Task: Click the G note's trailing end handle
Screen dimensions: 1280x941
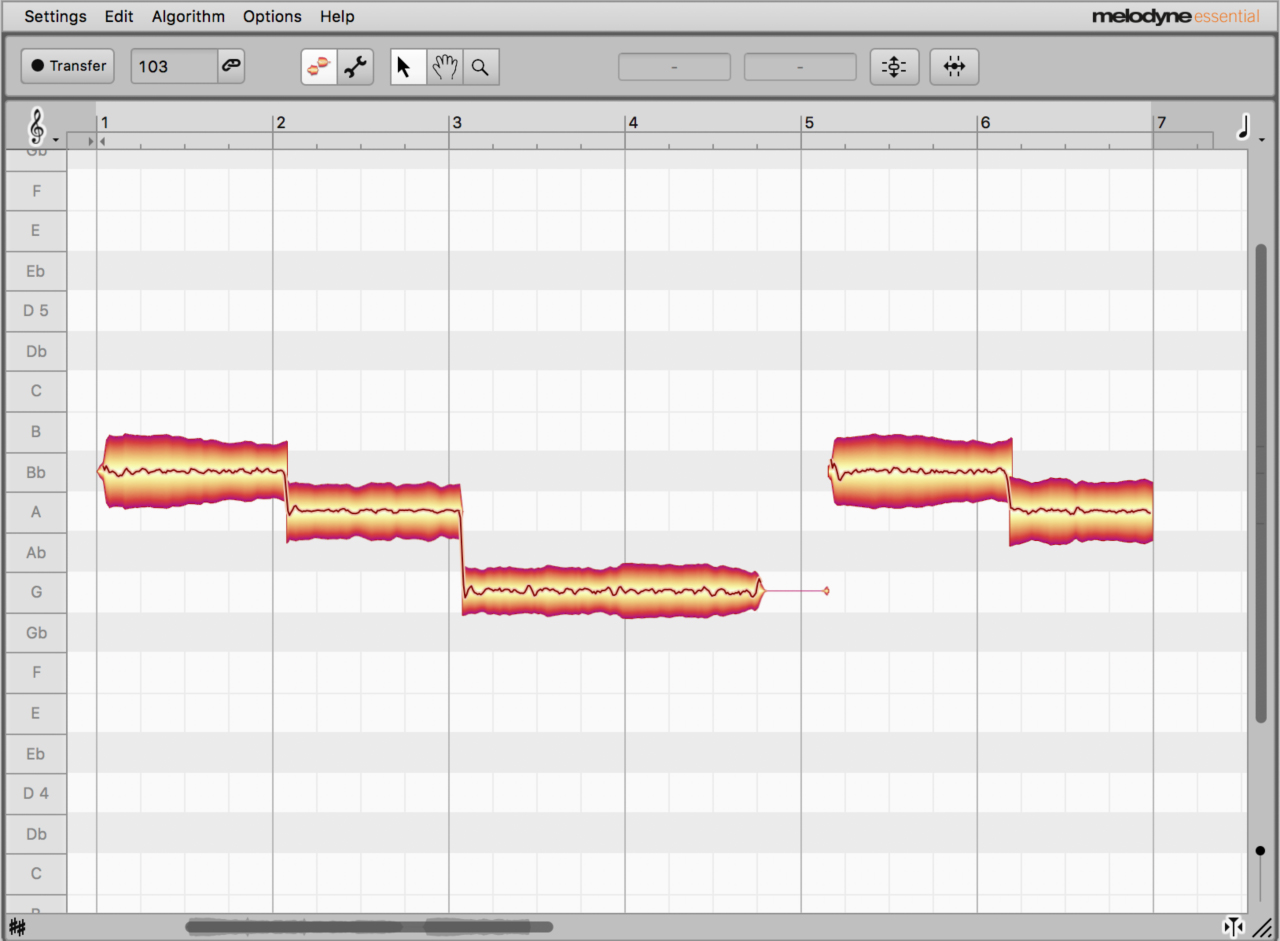Action: pos(826,591)
